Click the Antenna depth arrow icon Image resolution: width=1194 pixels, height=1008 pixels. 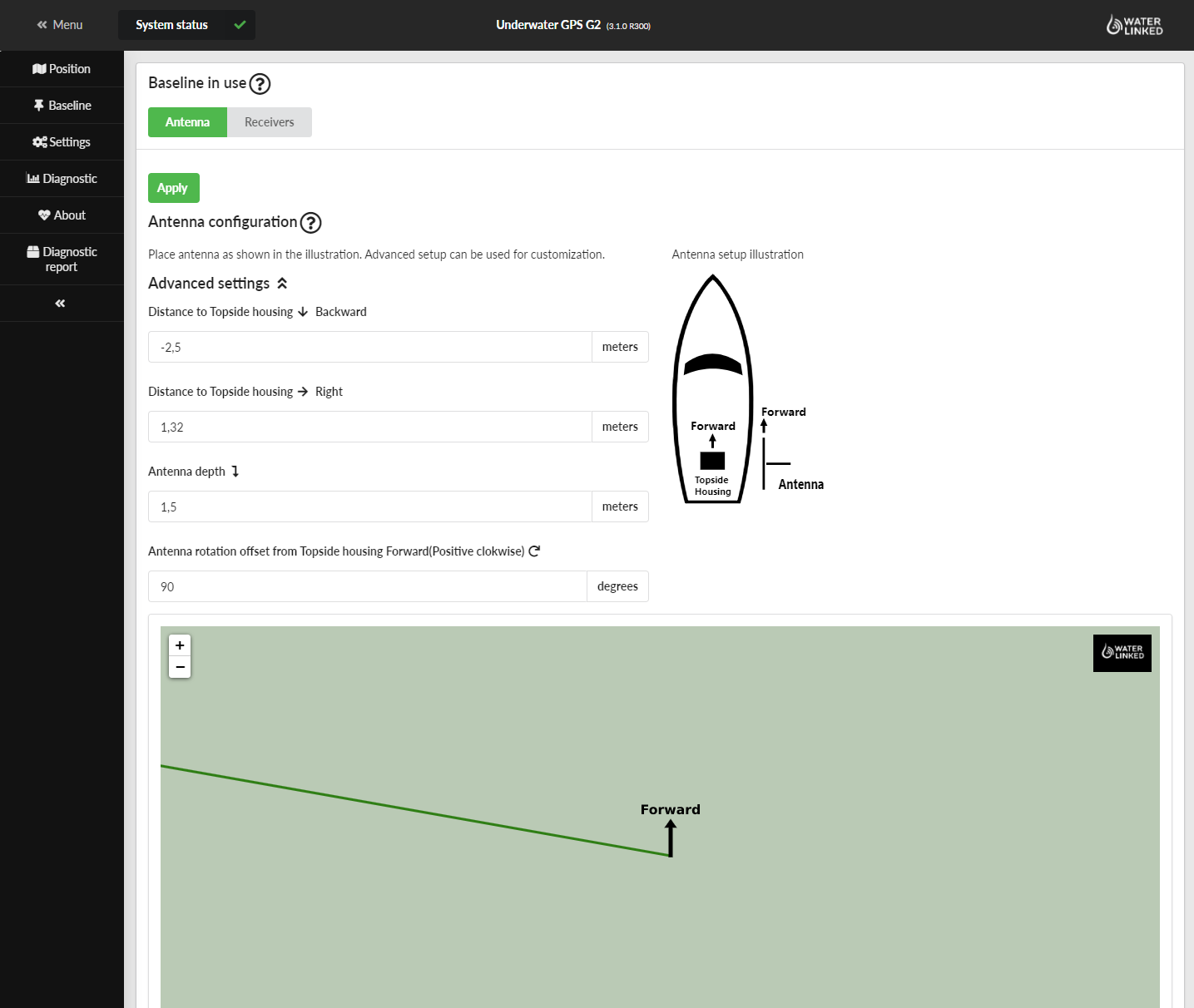(x=235, y=472)
